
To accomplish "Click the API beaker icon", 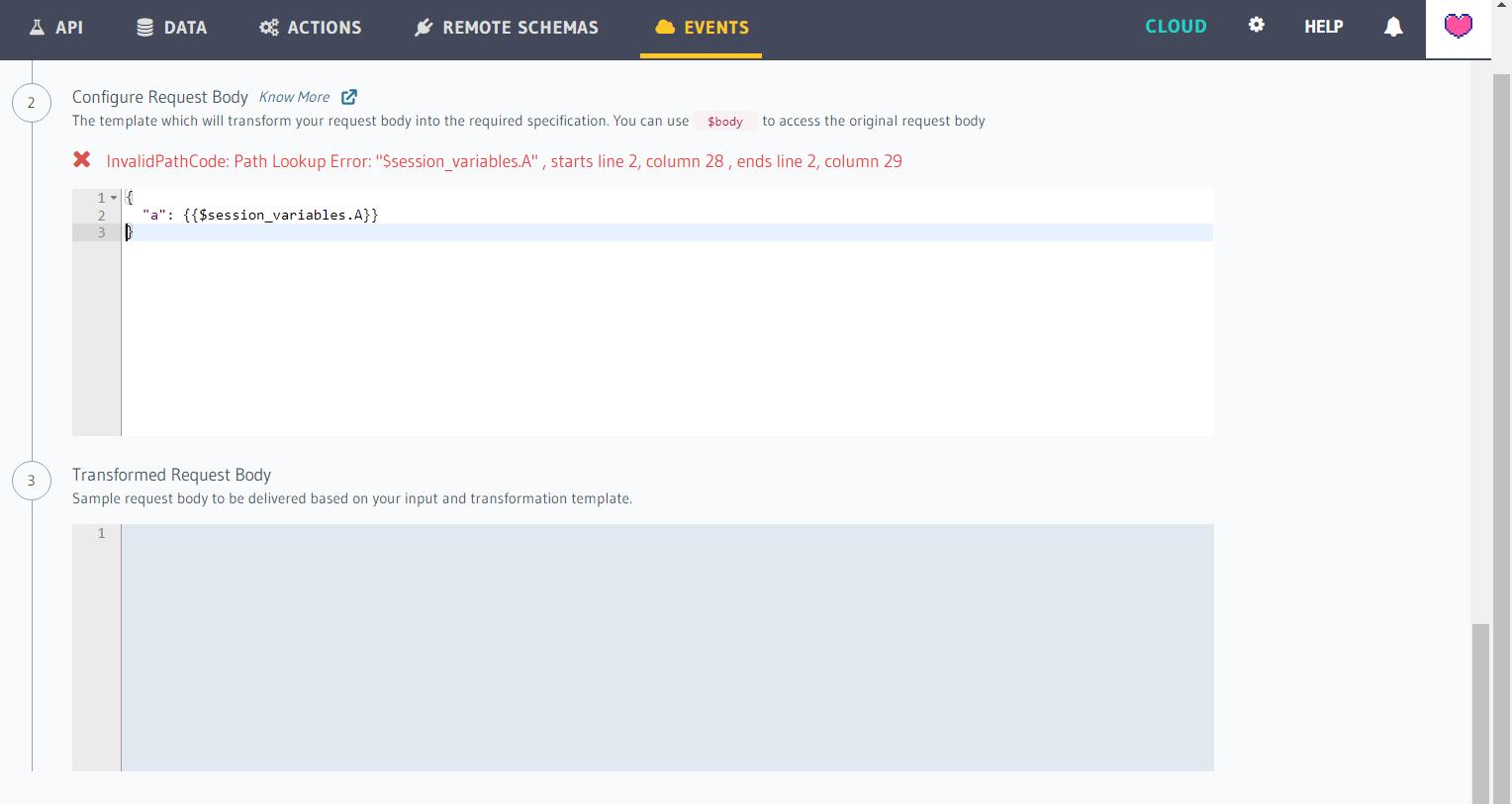I will (x=35, y=27).
